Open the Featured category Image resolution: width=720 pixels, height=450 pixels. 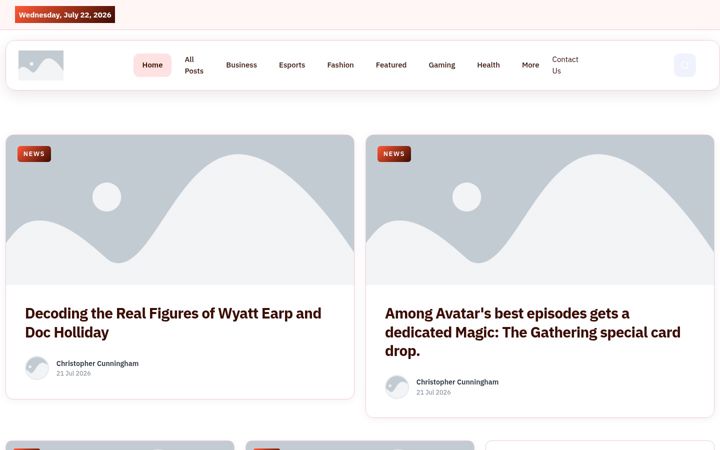click(x=391, y=65)
